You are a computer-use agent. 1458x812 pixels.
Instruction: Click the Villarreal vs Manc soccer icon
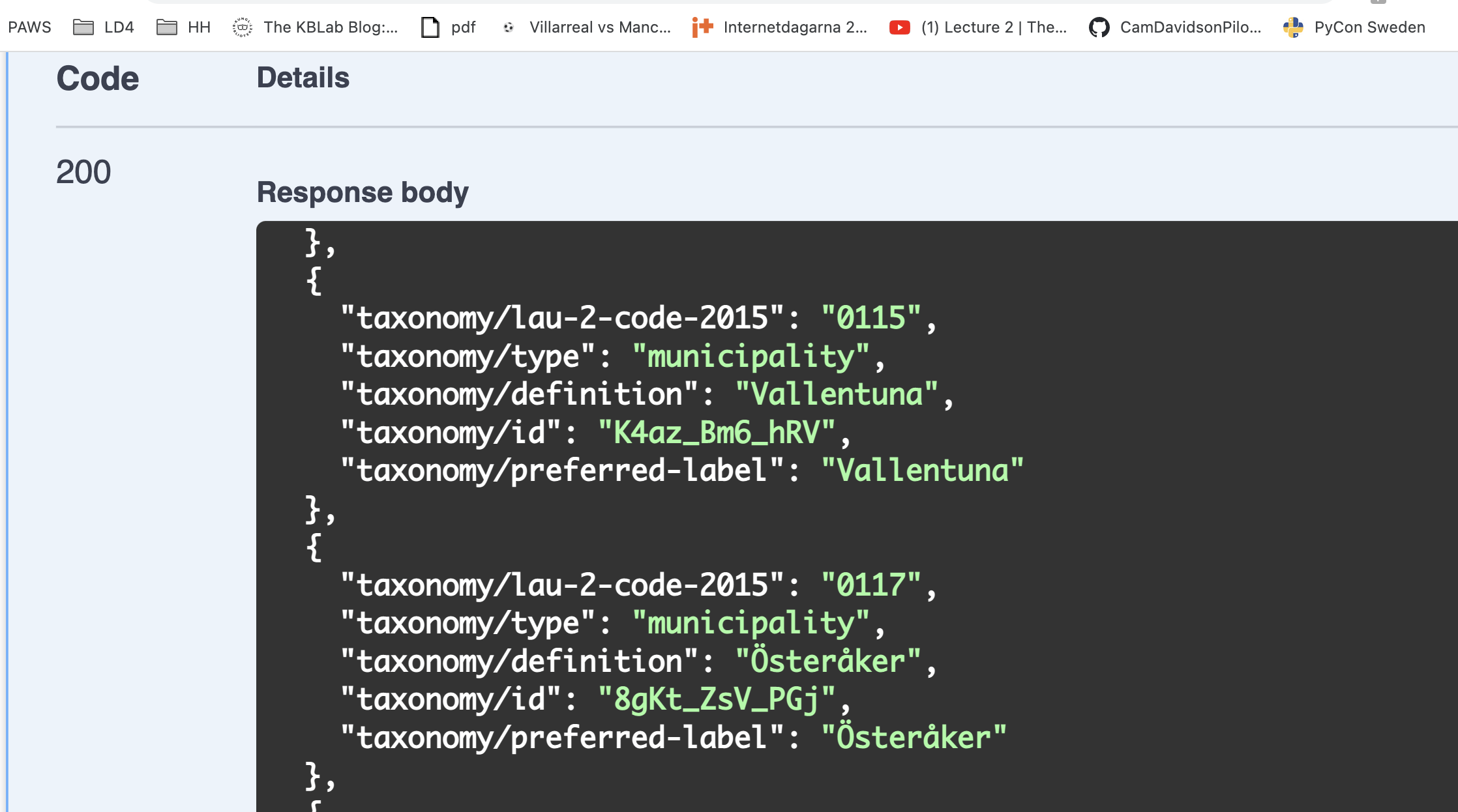pos(509,27)
